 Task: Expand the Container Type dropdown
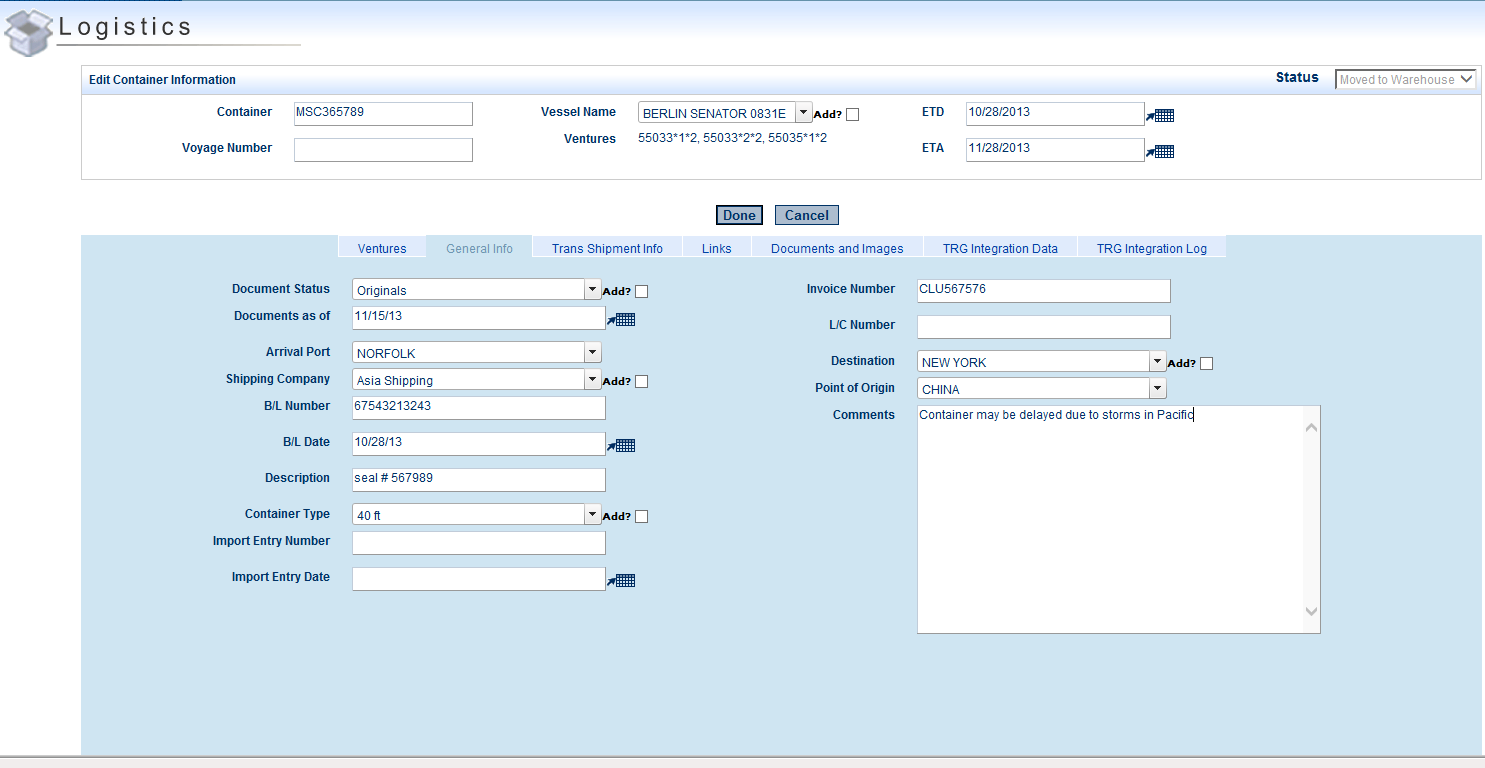point(592,515)
